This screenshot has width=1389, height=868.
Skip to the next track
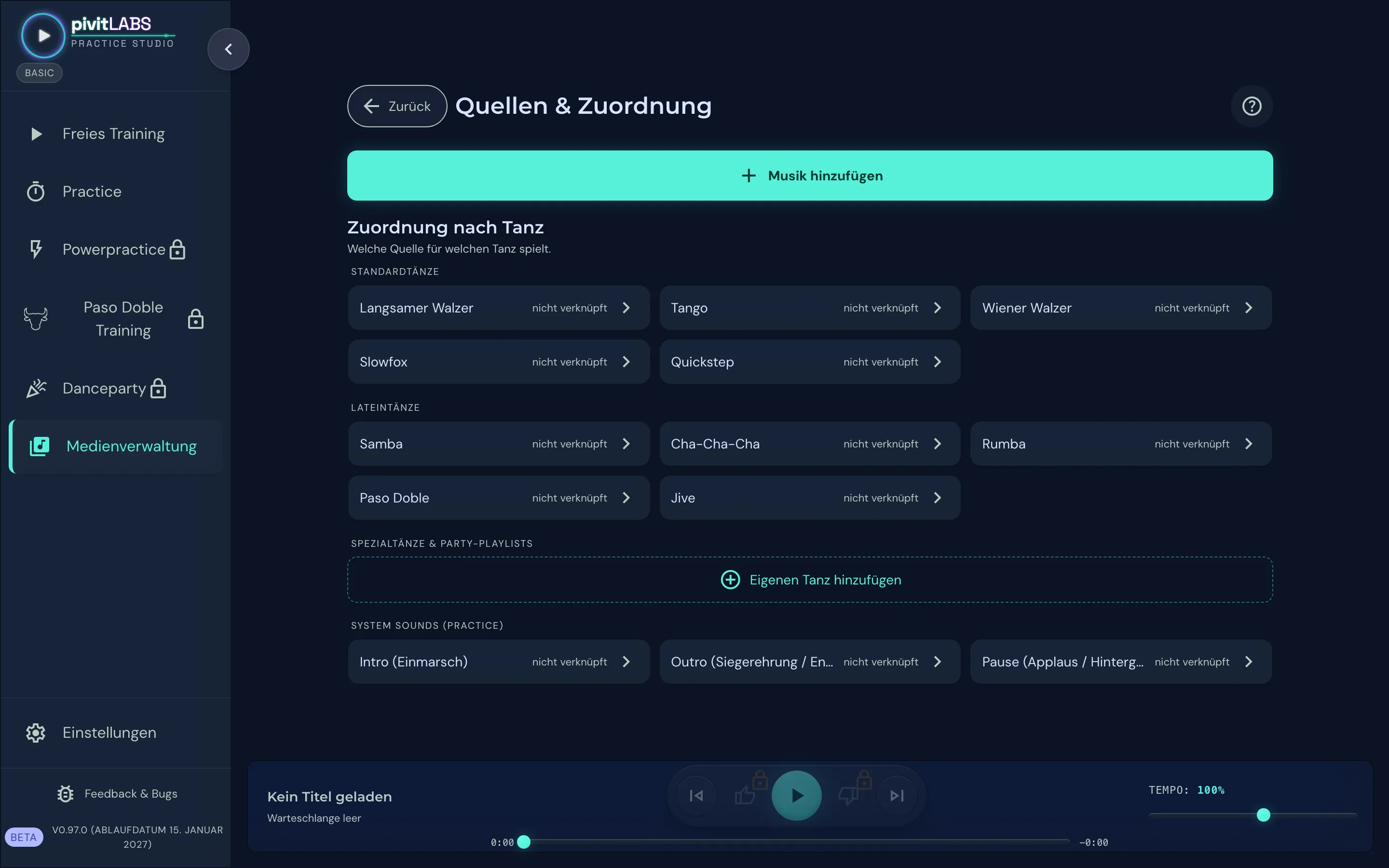[897, 795]
